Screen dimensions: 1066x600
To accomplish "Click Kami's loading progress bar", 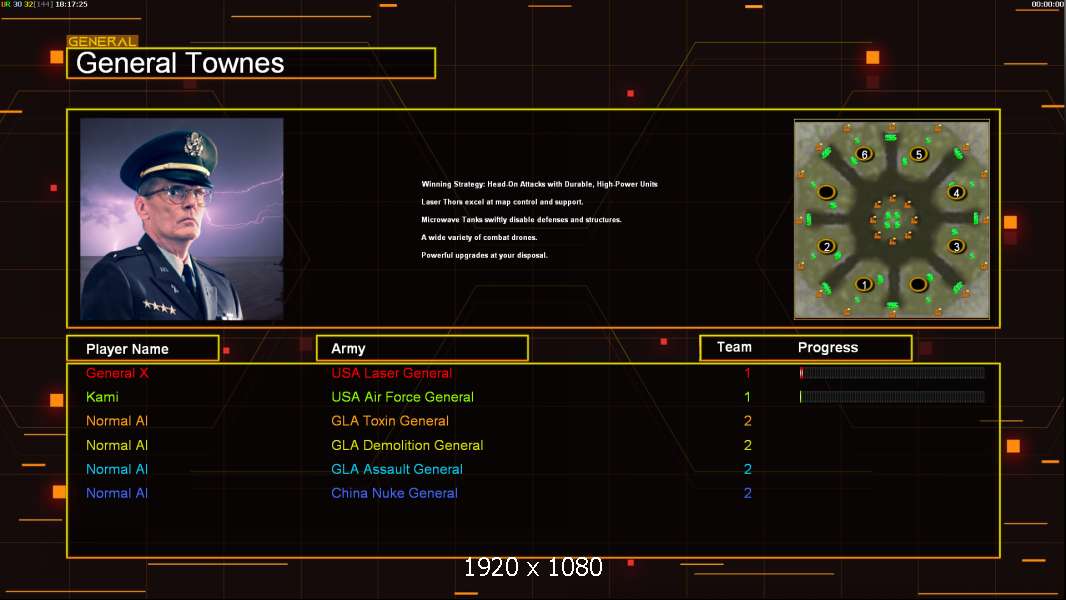I will point(892,396).
